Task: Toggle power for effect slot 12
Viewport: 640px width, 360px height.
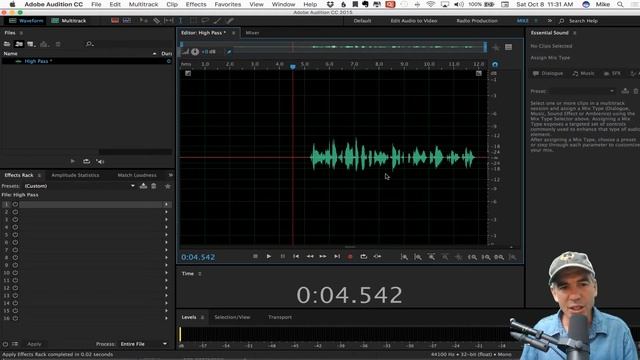Action: (x=15, y=288)
